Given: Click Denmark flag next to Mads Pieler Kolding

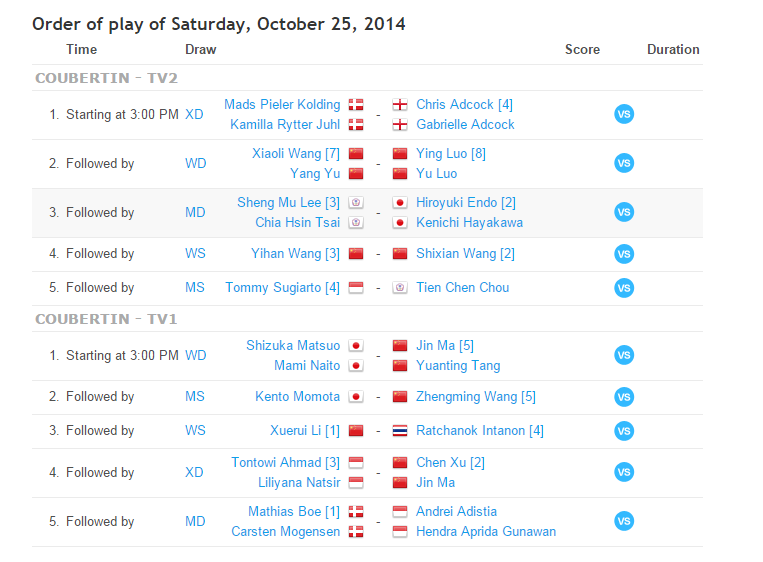Looking at the screenshot, I should coord(355,105).
